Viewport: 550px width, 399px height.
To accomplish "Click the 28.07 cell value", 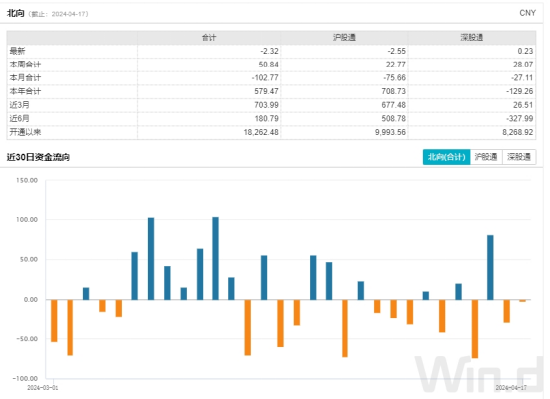I will [x=523, y=65].
